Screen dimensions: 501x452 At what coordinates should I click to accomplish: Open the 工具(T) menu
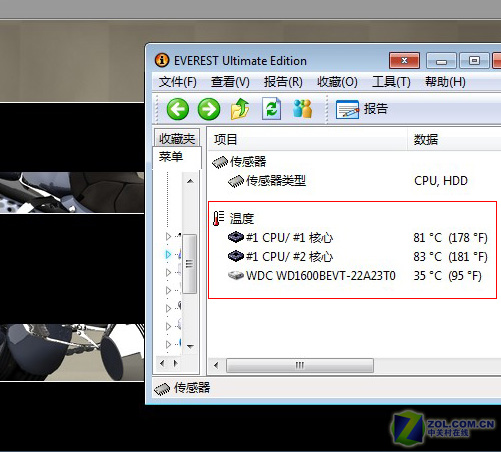[x=391, y=82]
